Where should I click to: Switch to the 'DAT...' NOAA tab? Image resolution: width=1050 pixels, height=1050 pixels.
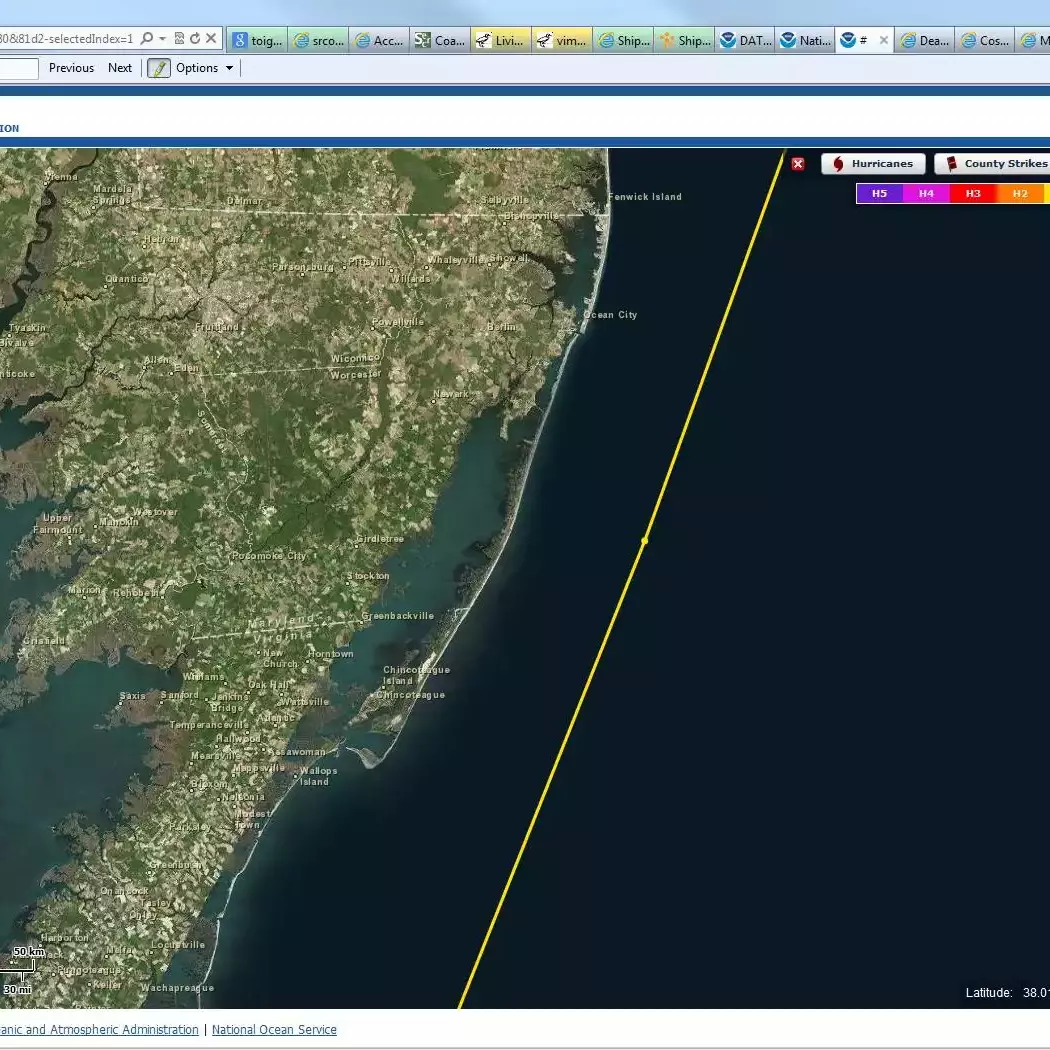(x=745, y=41)
